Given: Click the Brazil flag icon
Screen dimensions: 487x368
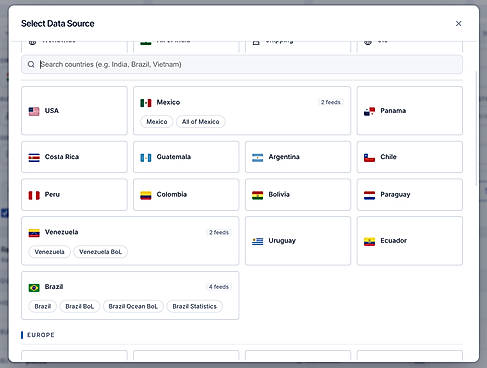Looking at the screenshot, I should pyautogui.click(x=34, y=287).
